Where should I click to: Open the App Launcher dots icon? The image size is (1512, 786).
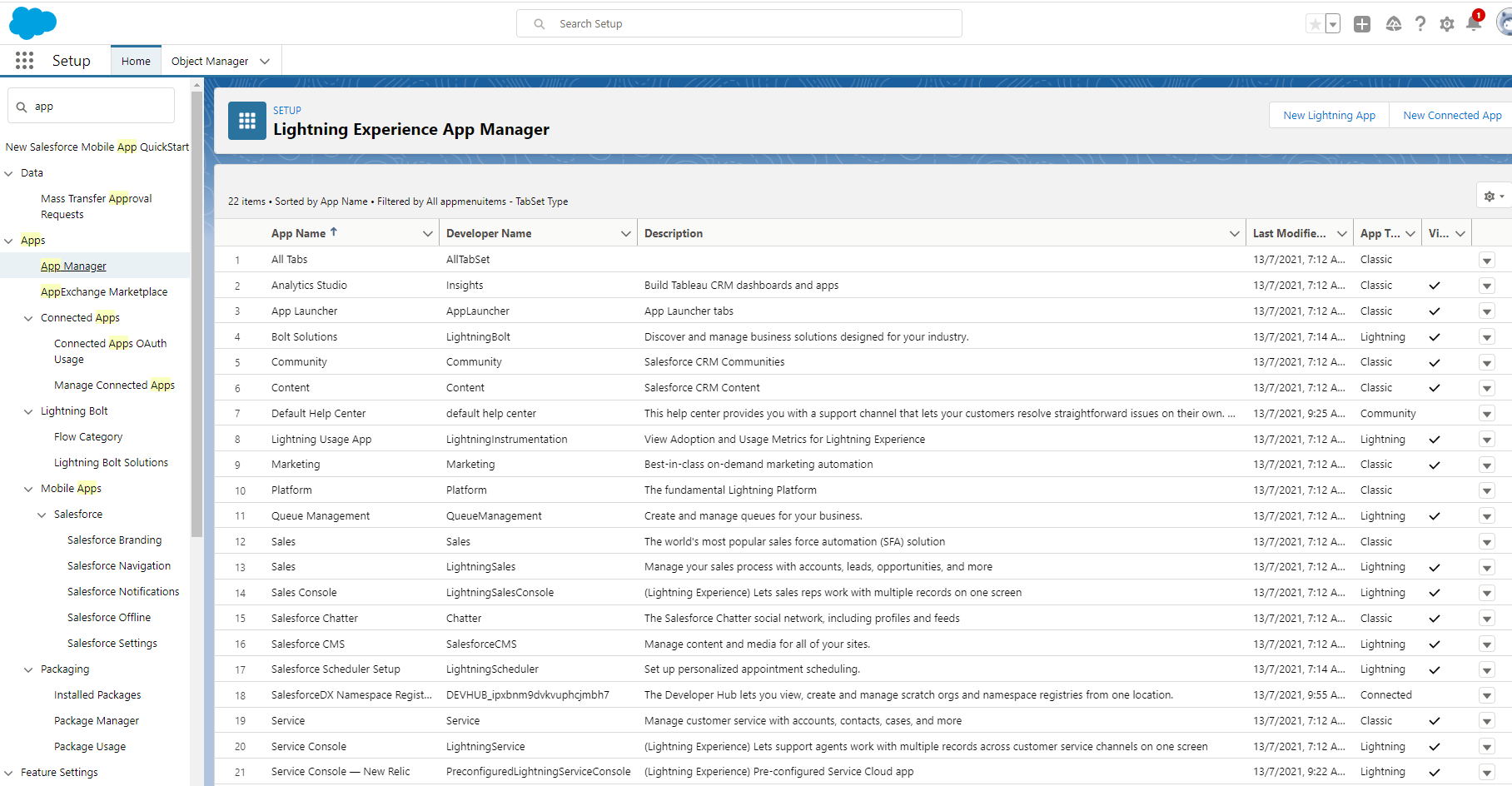(x=25, y=60)
